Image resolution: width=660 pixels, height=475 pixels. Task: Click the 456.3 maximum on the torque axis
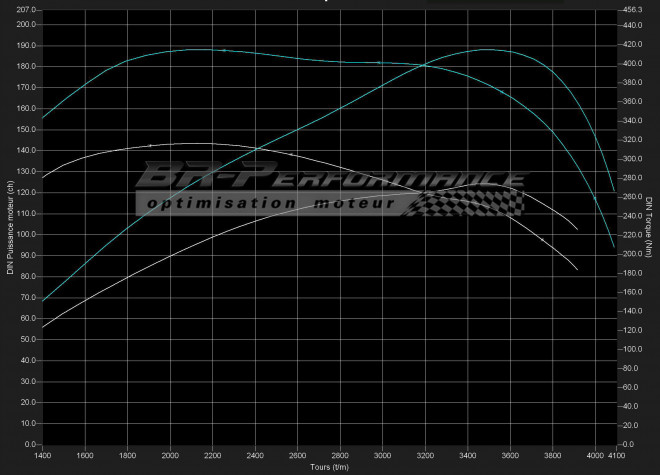(632, 9)
